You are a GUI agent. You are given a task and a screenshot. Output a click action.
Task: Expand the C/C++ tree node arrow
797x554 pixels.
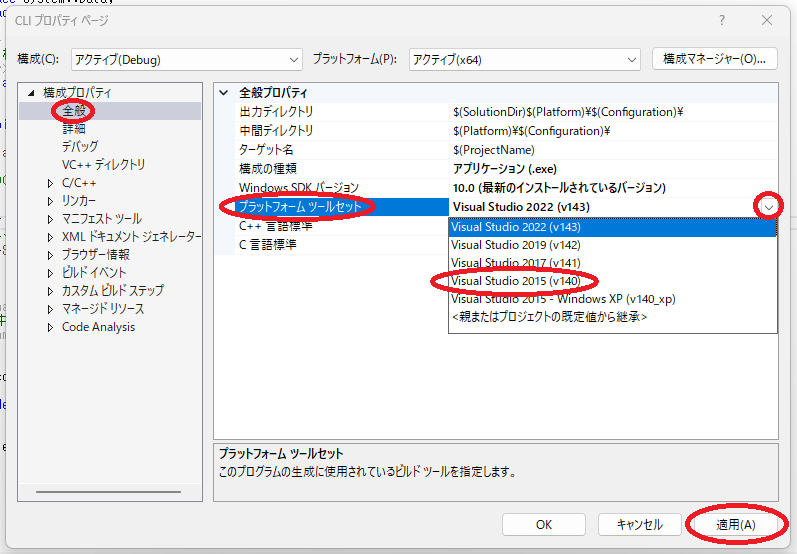[x=51, y=183]
